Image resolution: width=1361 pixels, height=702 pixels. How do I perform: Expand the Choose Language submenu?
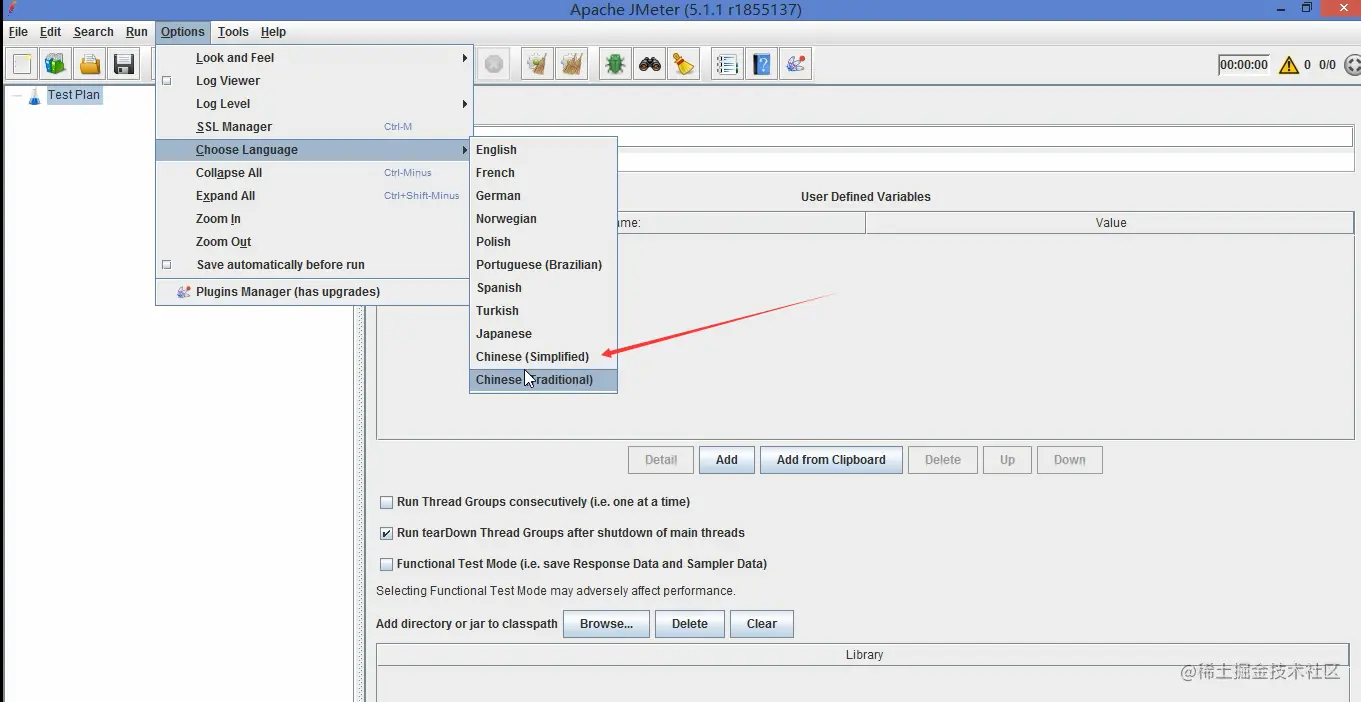tap(313, 150)
